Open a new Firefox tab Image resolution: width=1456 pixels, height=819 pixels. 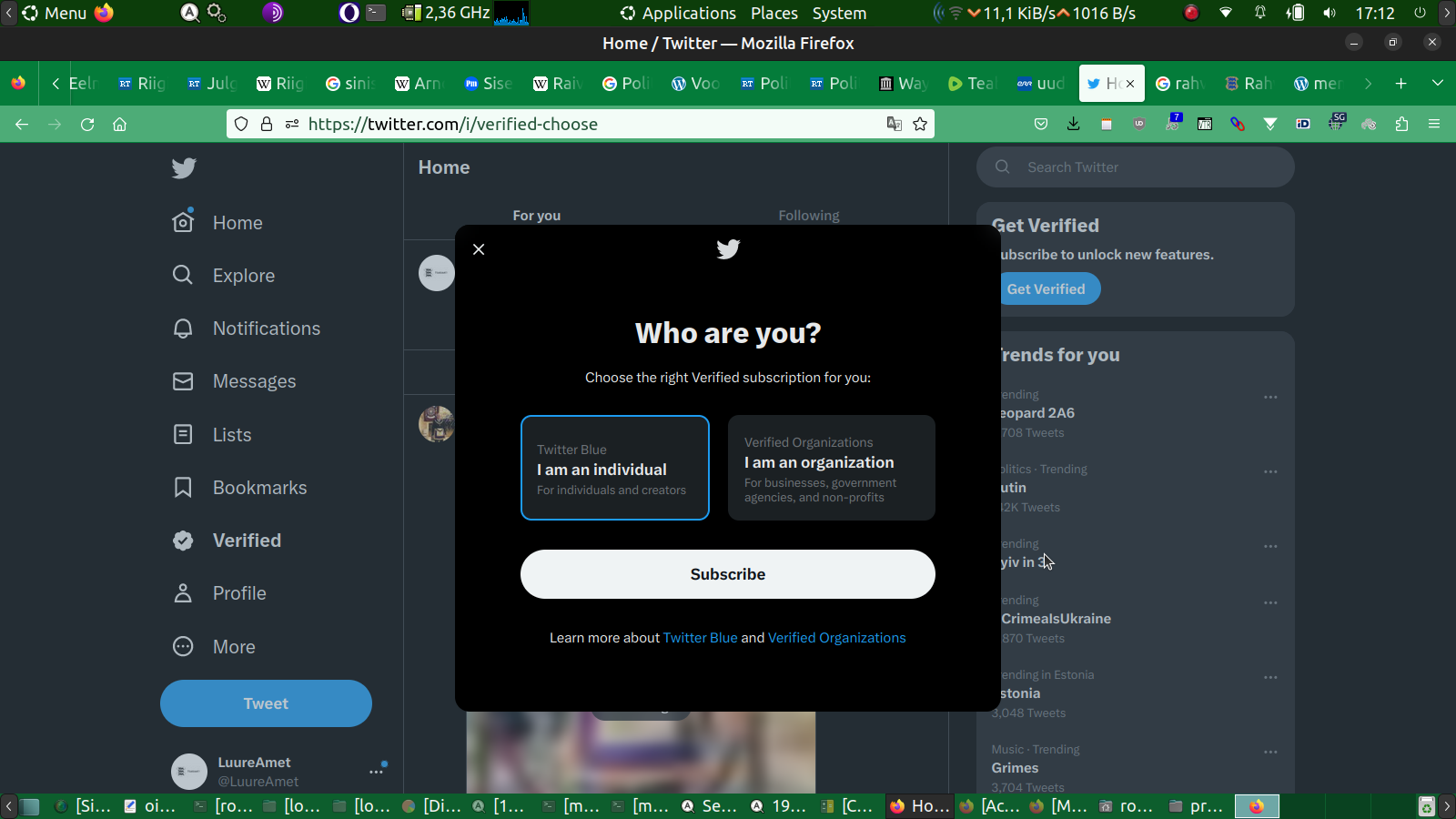click(x=1401, y=84)
